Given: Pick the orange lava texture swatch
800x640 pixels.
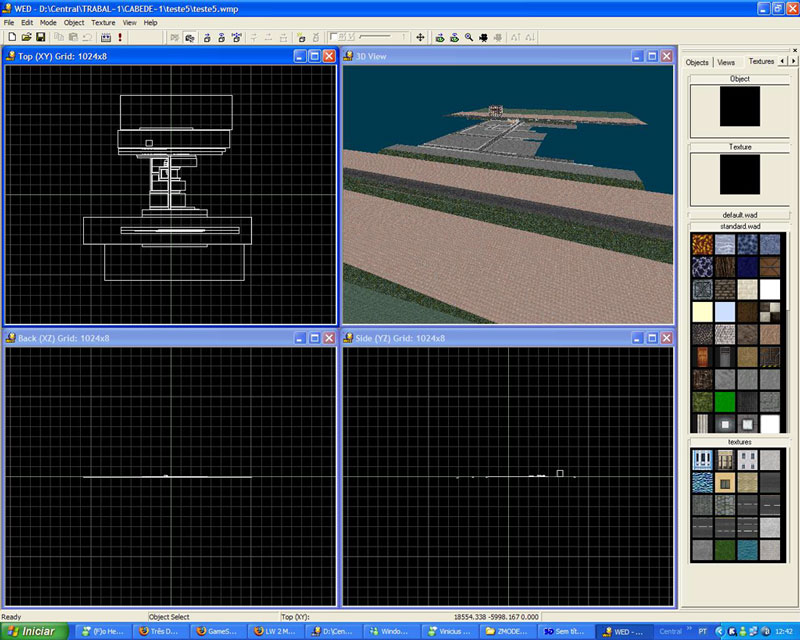Looking at the screenshot, I should point(702,244).
